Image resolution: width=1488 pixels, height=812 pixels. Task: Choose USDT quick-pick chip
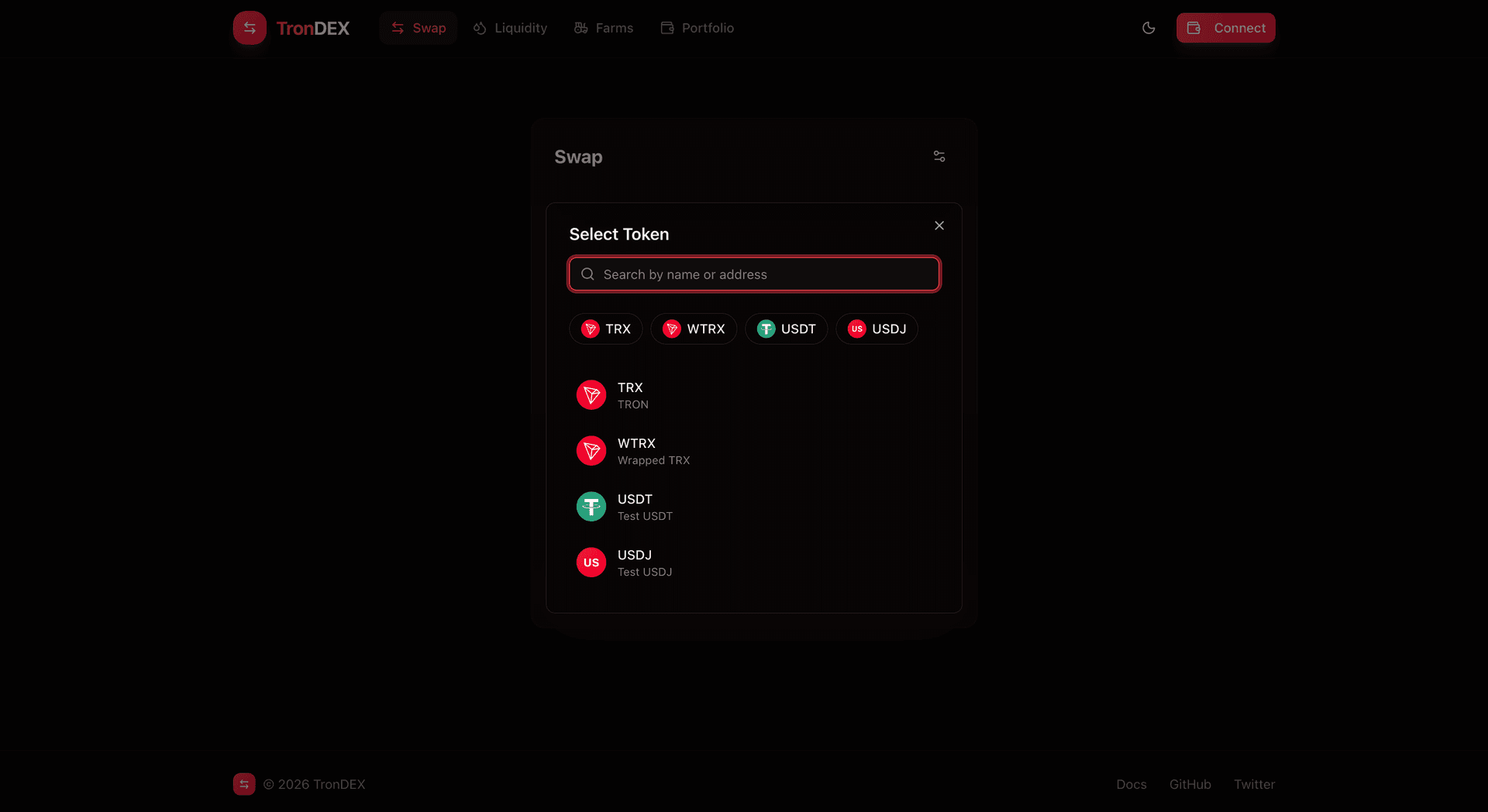tap(786, 329)
